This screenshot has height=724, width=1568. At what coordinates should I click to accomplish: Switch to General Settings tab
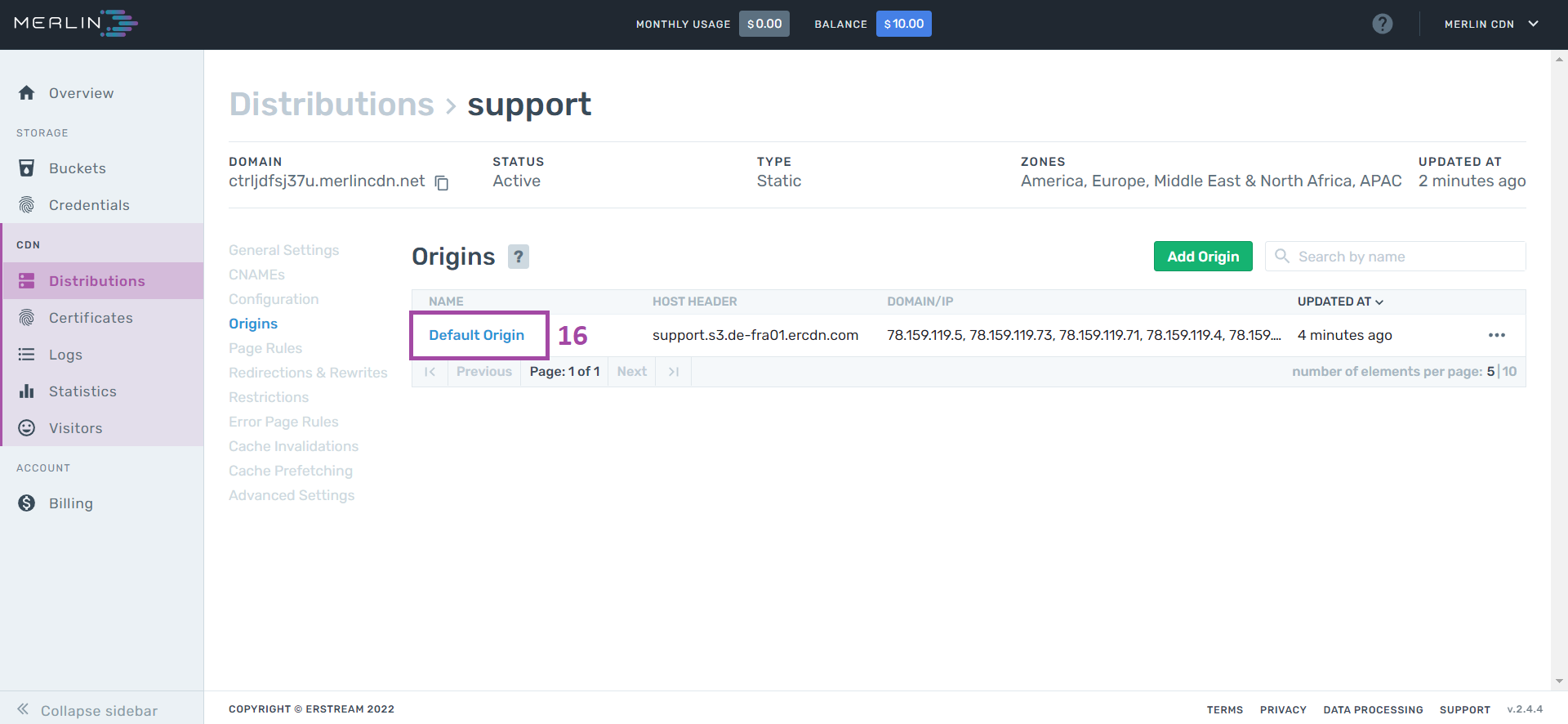pos(283,250)
